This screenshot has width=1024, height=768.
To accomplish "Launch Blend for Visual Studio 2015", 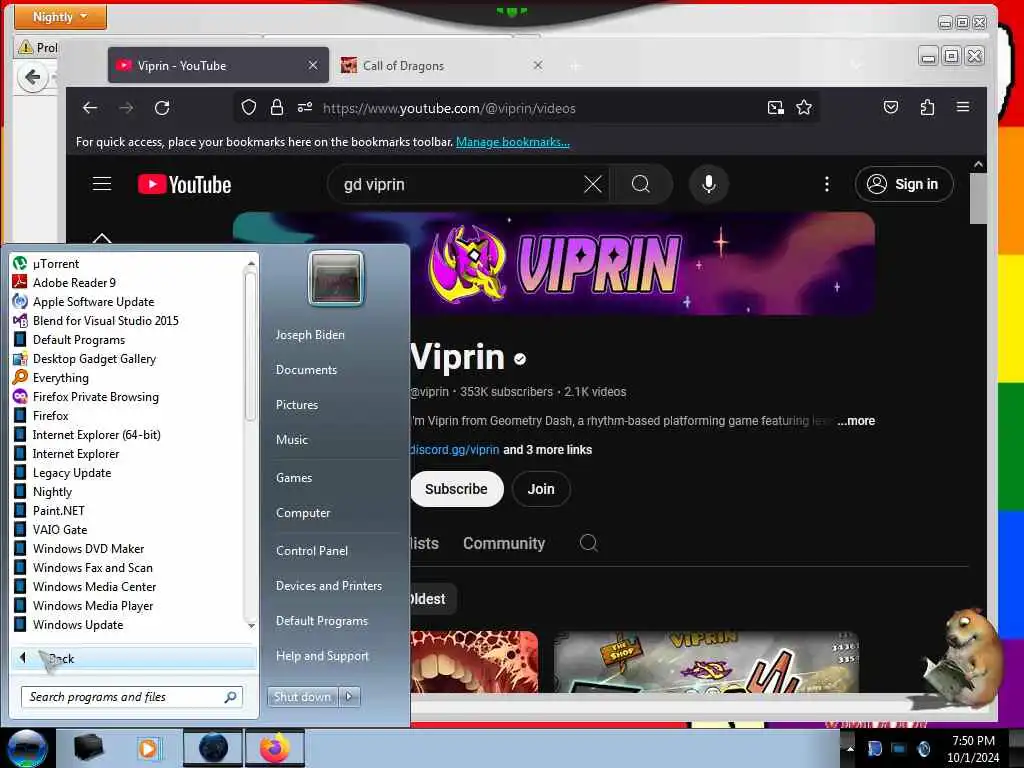I will pos(106,321).
